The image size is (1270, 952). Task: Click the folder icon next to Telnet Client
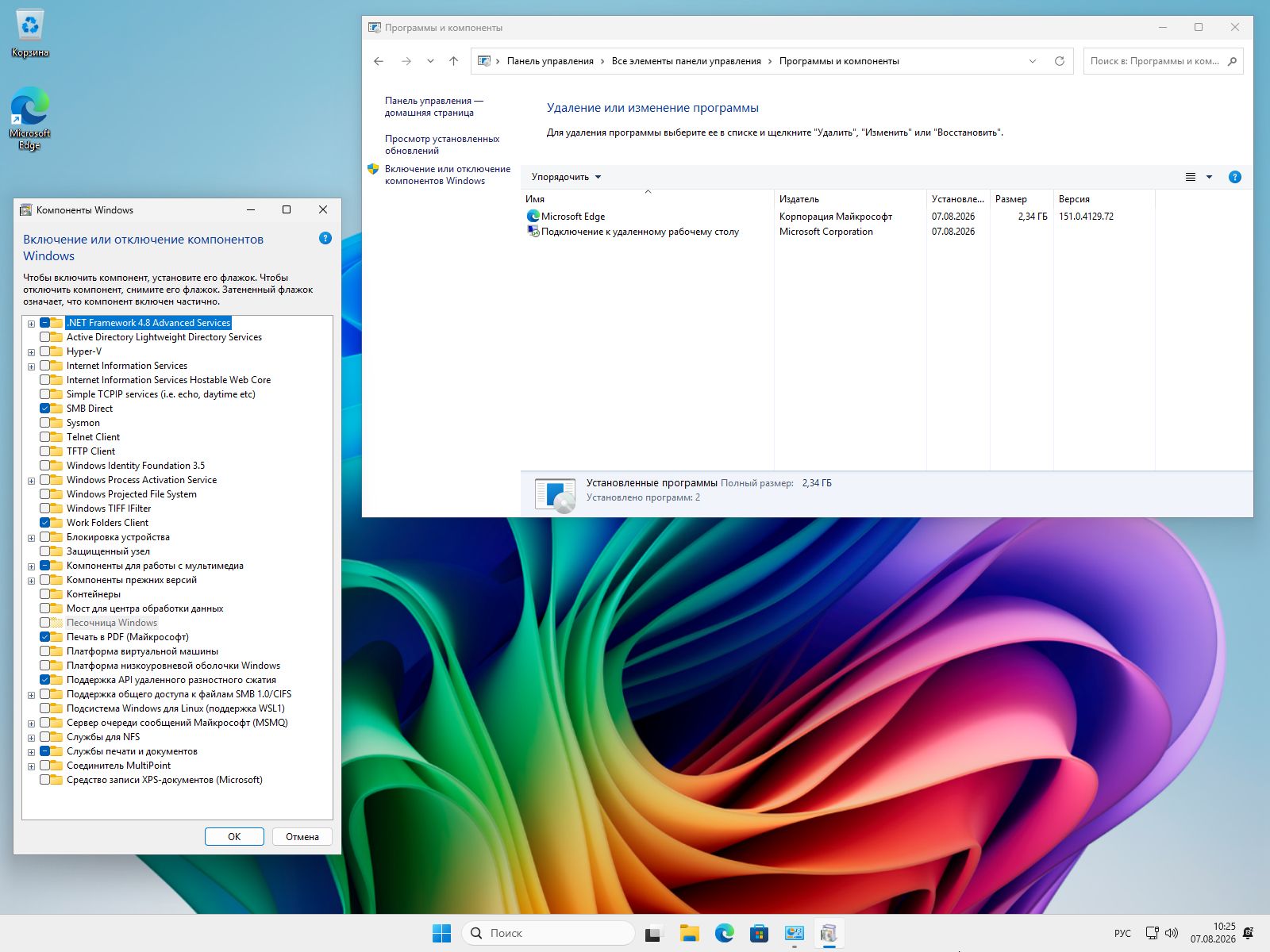coord(57,437)
